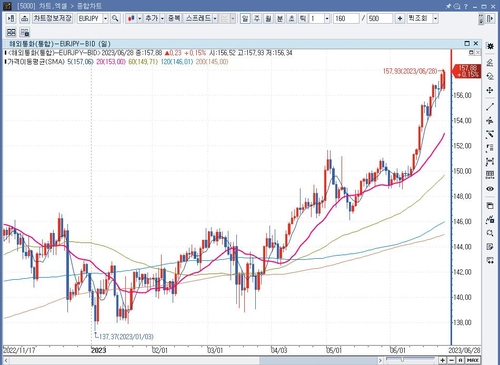The width and height of the screenshot is (500, 365).
Task: Click the pin icon in title bar
Action: coord(448,6)
